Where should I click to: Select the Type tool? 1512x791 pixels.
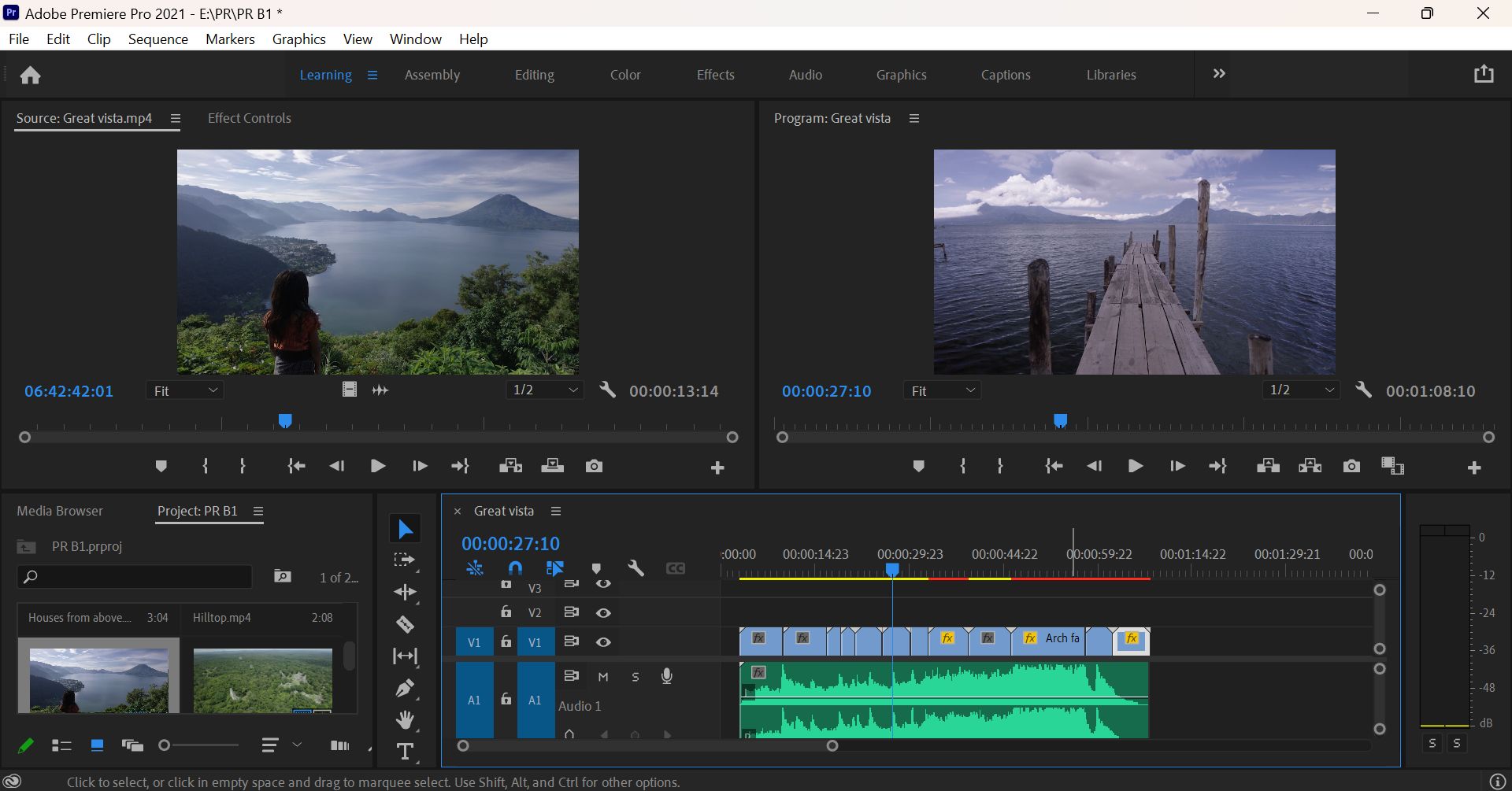tap(405, 752)
